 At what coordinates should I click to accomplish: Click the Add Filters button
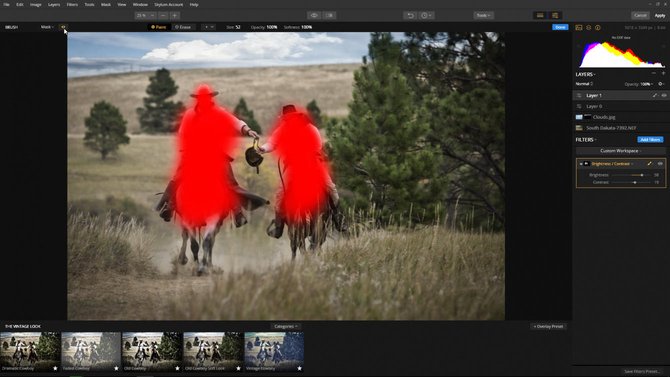(x=650, y=140)
